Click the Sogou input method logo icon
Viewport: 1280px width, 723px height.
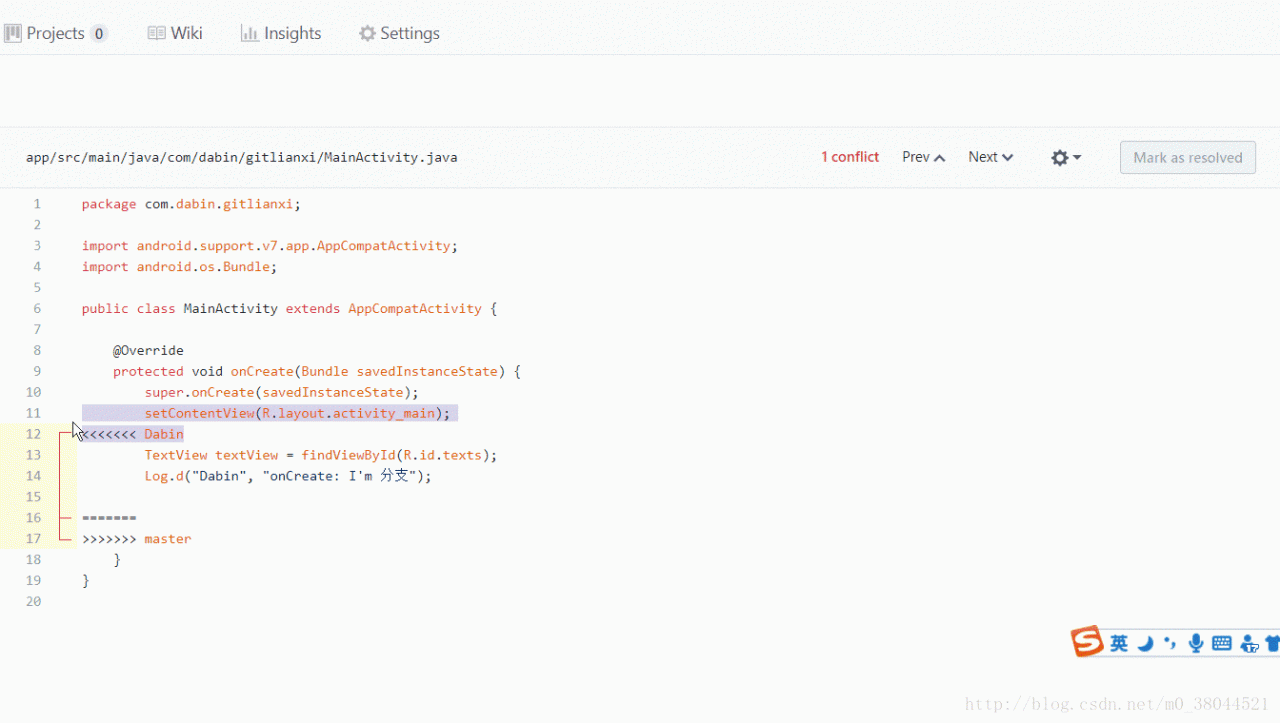(1087, 642)
